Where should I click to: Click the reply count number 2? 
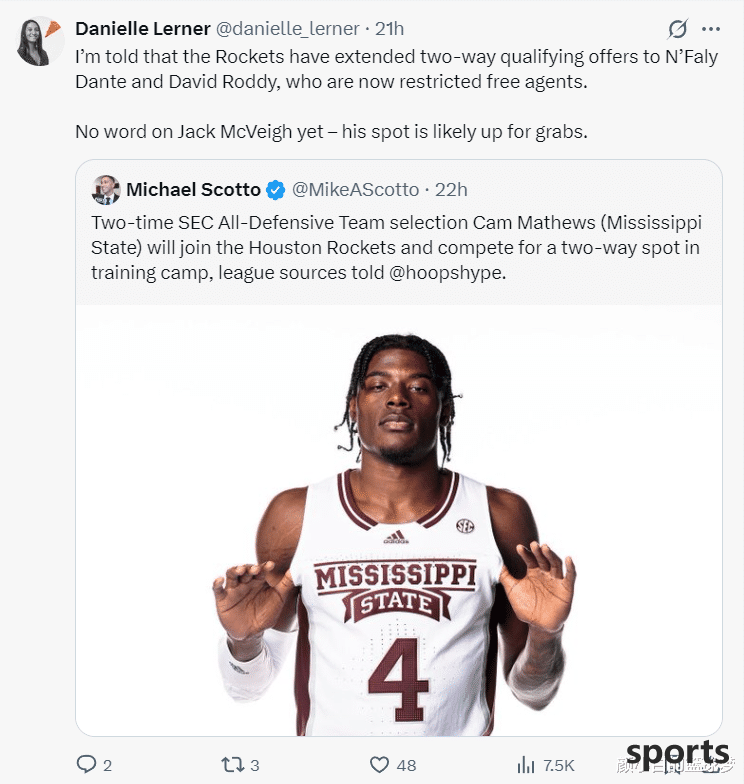coord(108,766)
